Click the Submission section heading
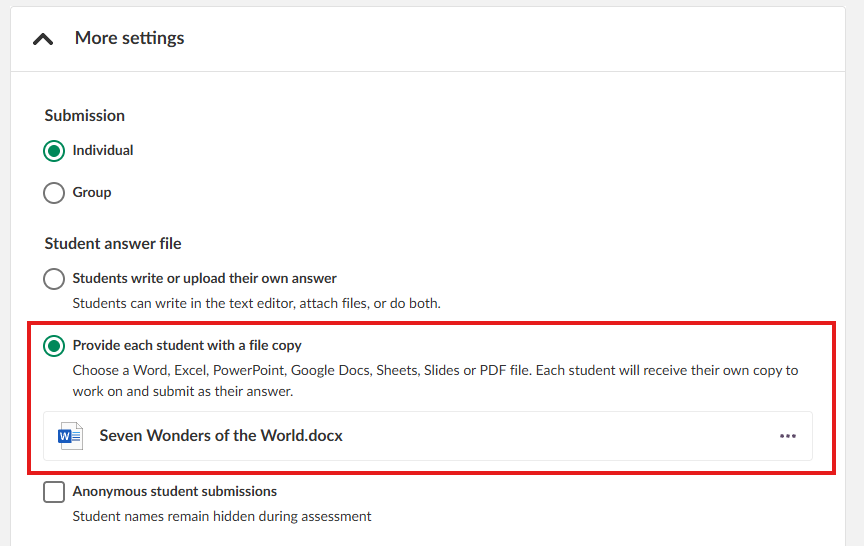 coord(85,116)
